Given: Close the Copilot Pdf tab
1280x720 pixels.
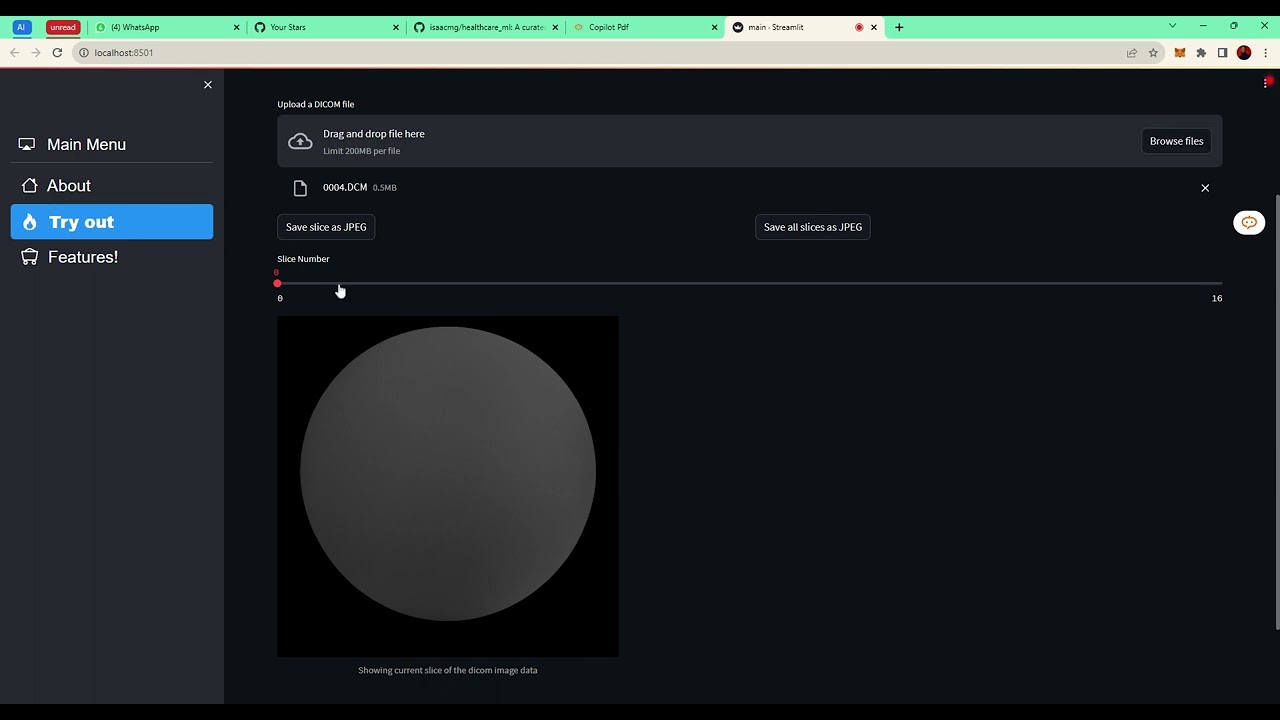Looking at the screenshot, I should 714,27.
